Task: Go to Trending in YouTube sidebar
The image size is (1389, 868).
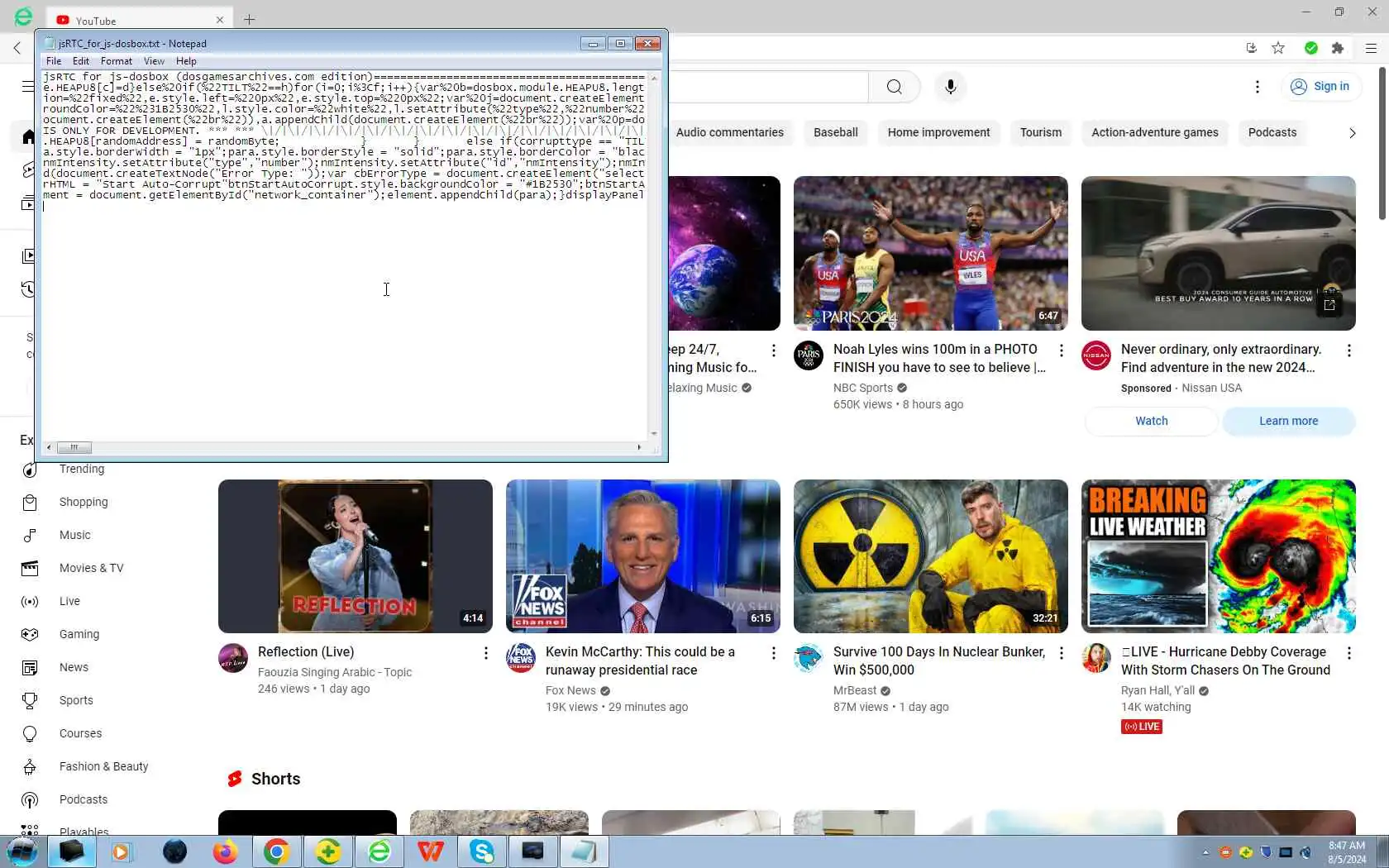Action: pos(82,469)
